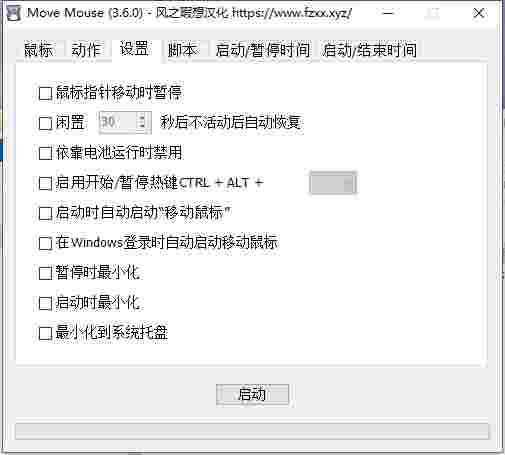Go to the 脚本 tab
This screenshot has height=455, width=505.
tap(182, 50)
